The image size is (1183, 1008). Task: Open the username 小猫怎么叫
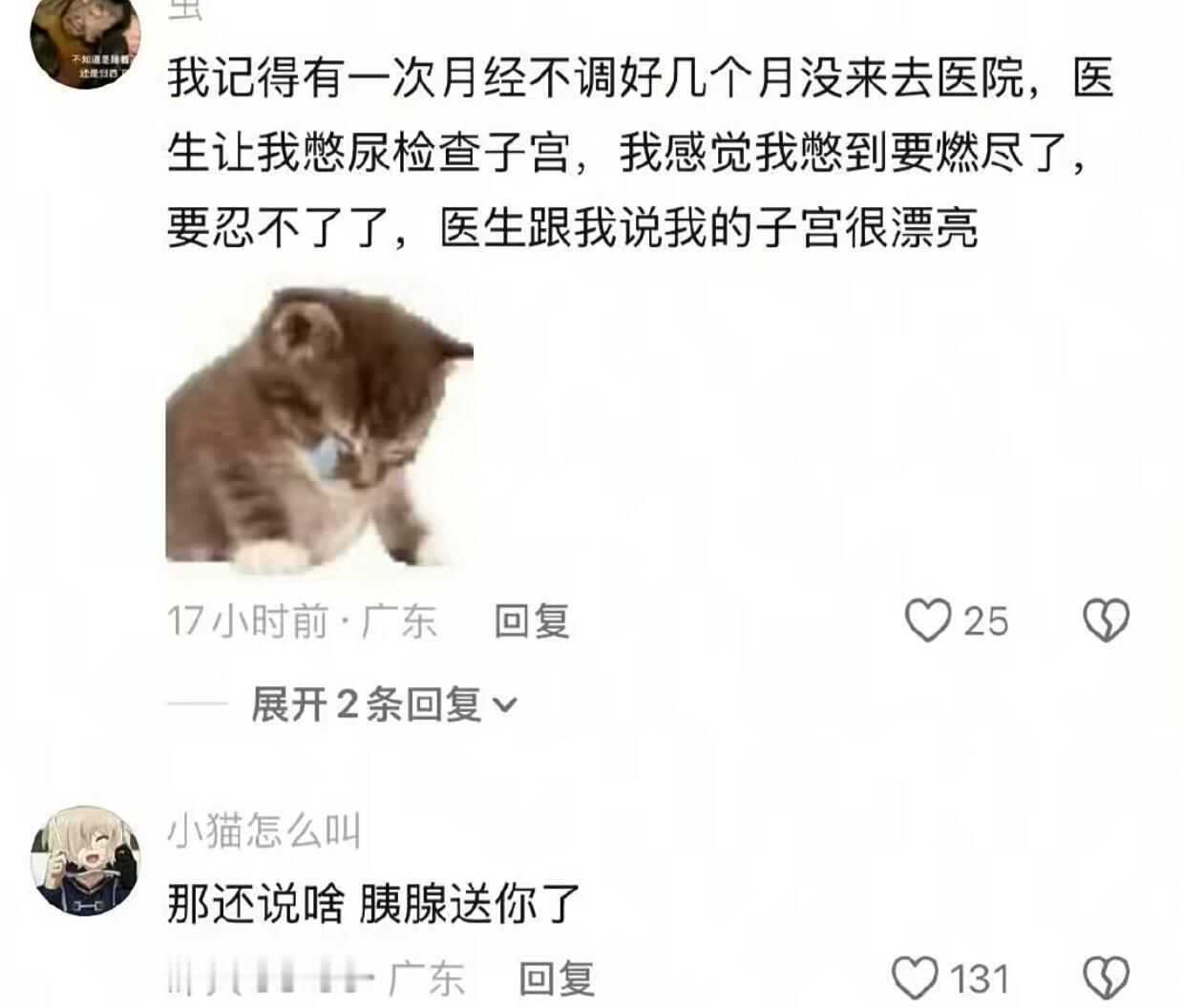click(264, 831)
